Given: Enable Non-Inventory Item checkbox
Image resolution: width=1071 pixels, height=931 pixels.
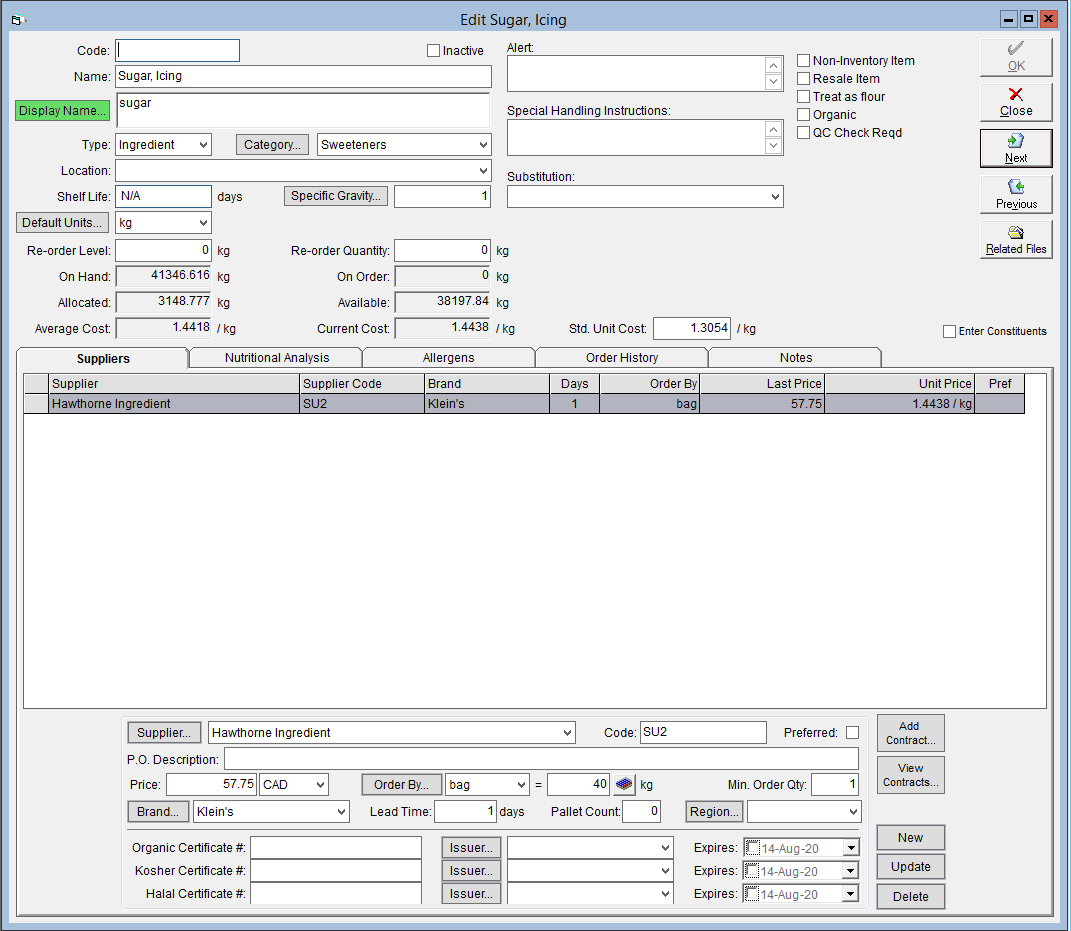Looking at the screenshot, I should [804, 61].
